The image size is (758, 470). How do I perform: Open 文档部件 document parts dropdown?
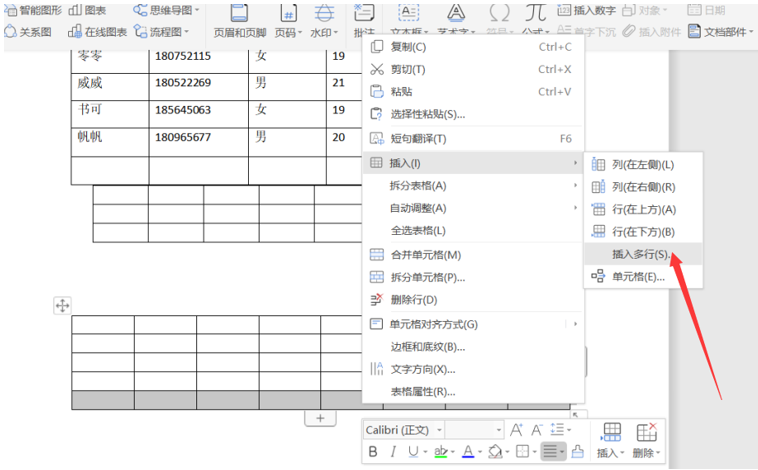(721, 32)
